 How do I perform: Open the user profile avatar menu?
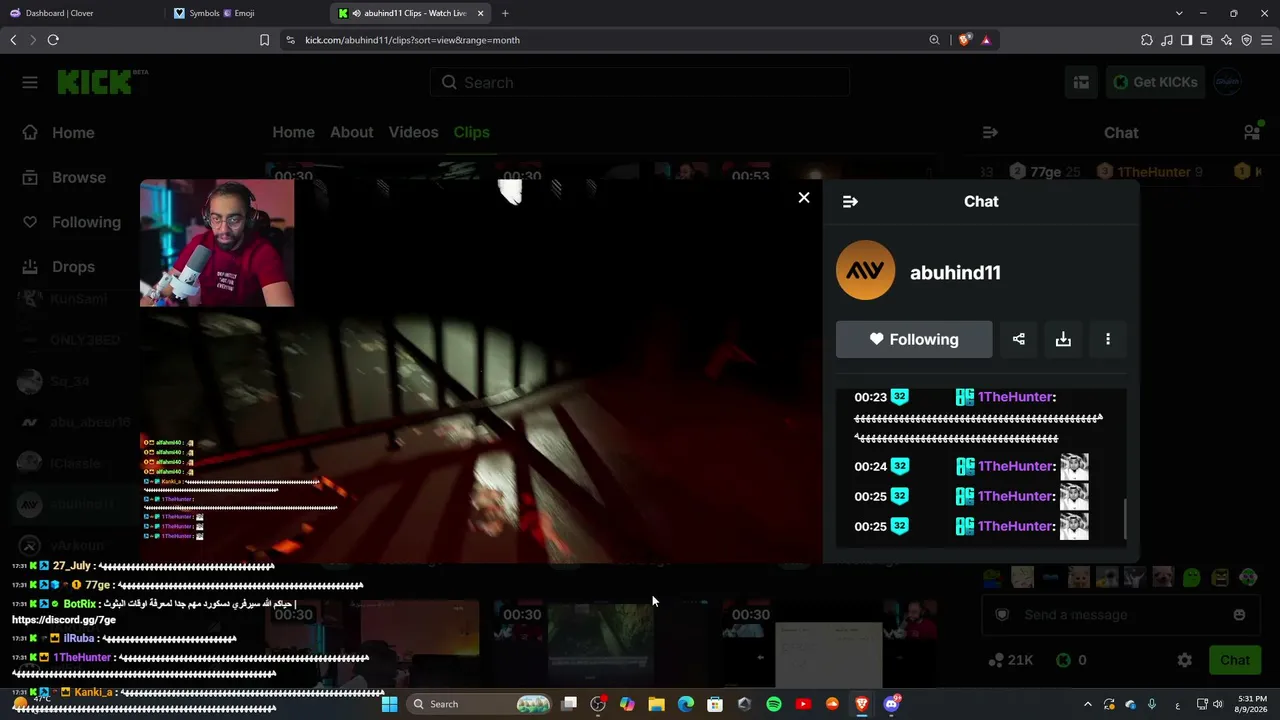point(1229,82)
